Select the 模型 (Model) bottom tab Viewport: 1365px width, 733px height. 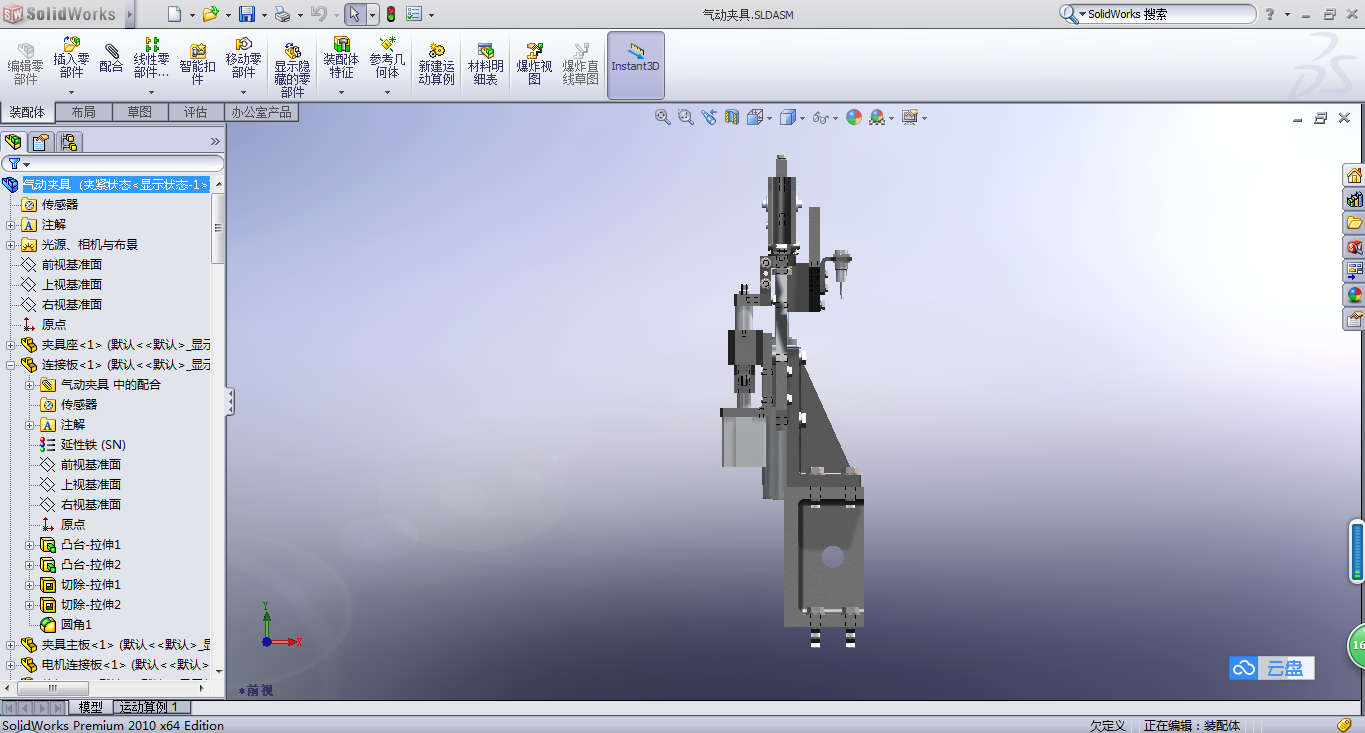pos(90,707)
